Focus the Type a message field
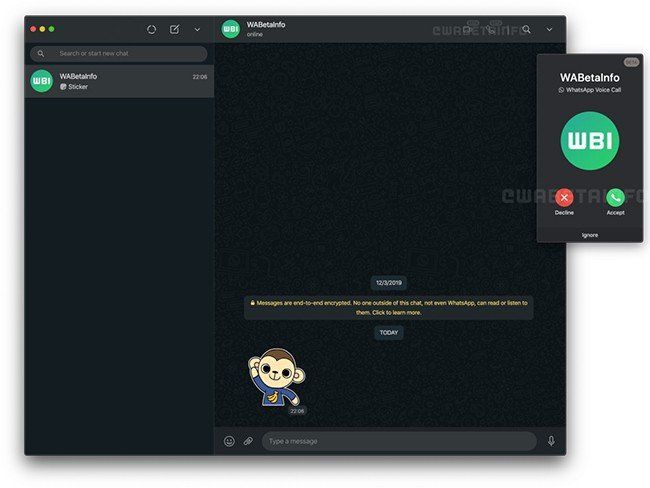This screenshot has width=650, height=488. (x=399, y=441)
